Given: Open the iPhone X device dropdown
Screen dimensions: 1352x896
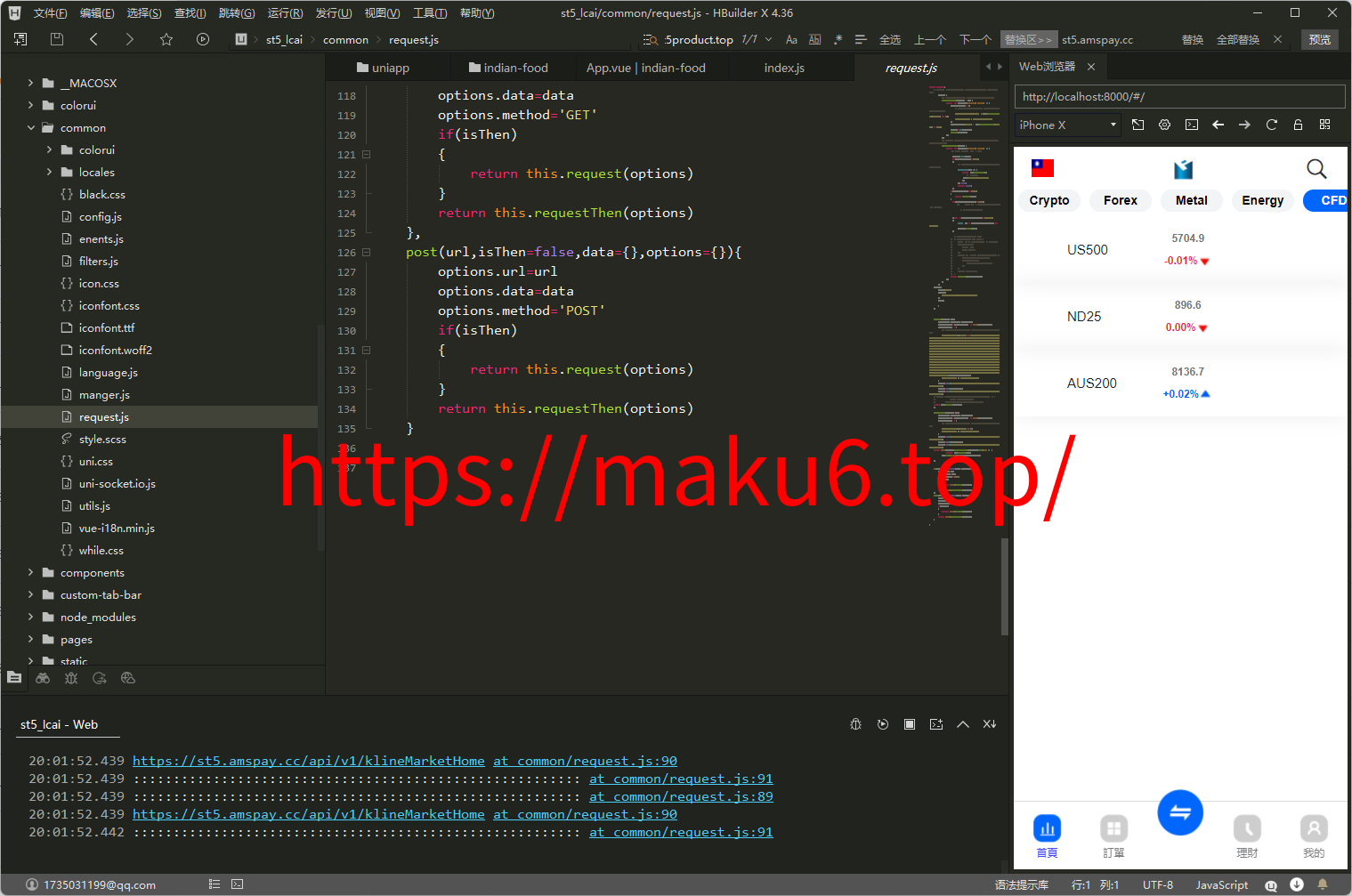Looking at the screenshot, I should (1067, 125).
